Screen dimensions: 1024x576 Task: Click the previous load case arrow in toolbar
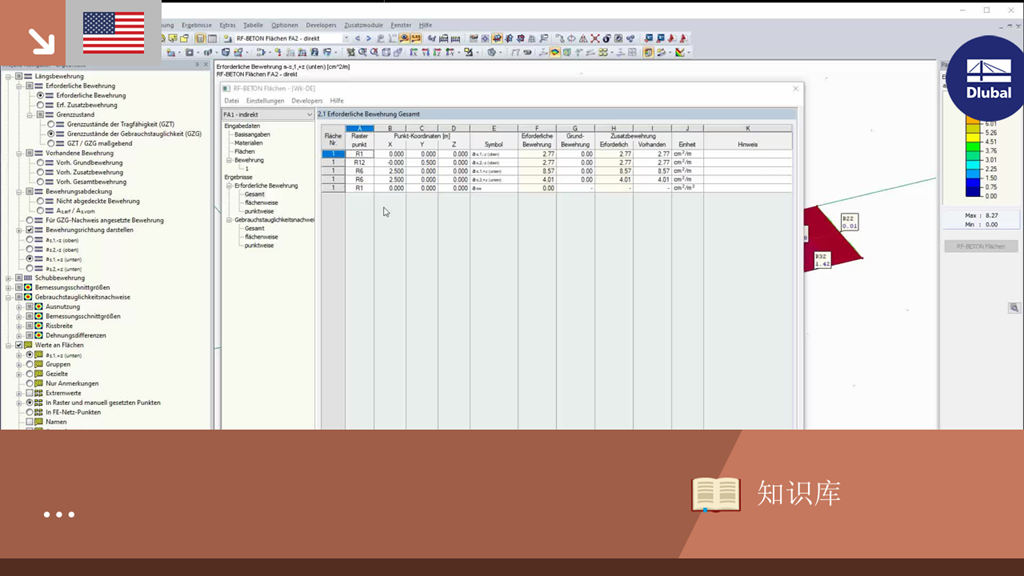click(357, 39)
